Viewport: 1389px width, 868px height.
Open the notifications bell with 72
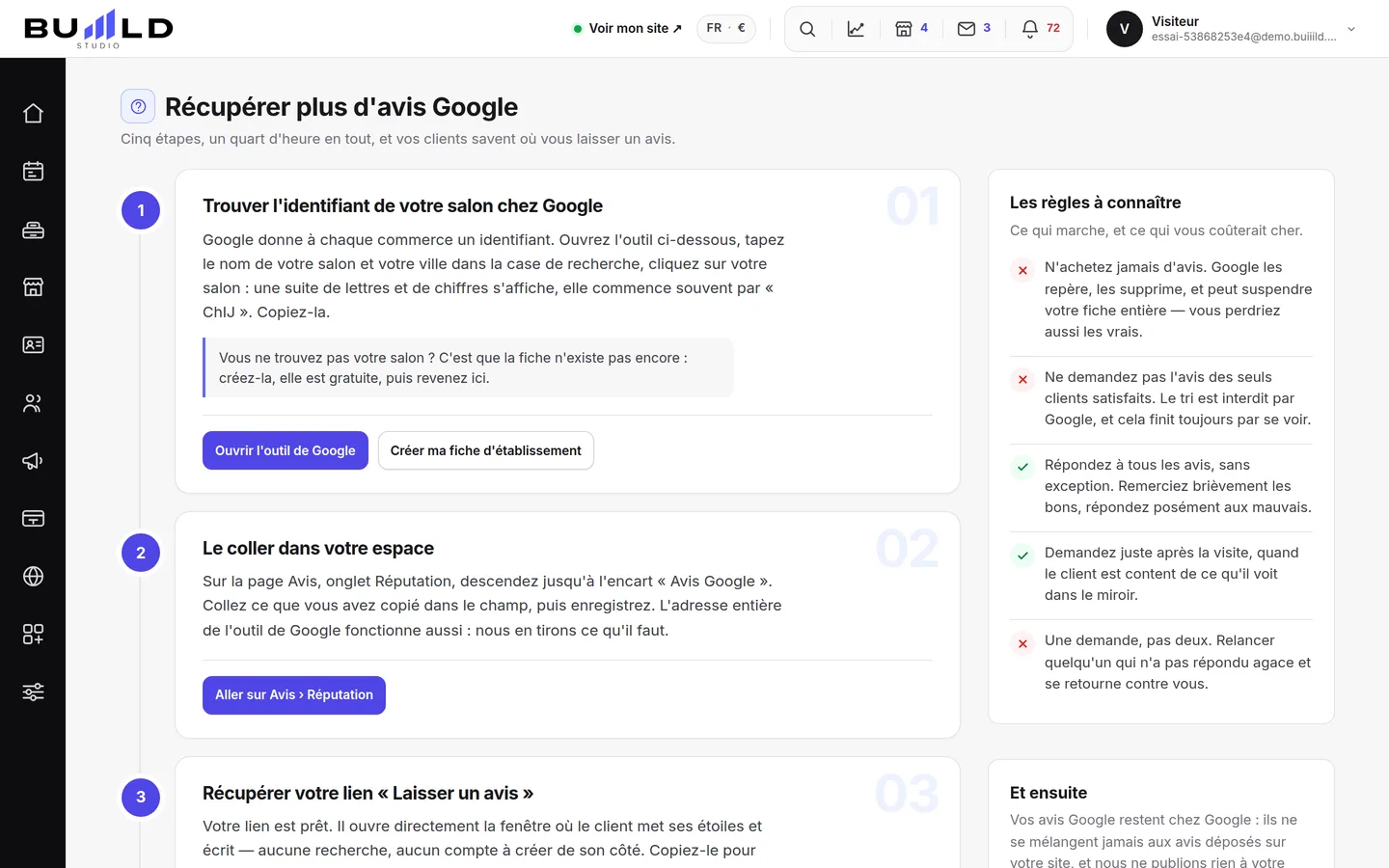(x=1041, y=29)
